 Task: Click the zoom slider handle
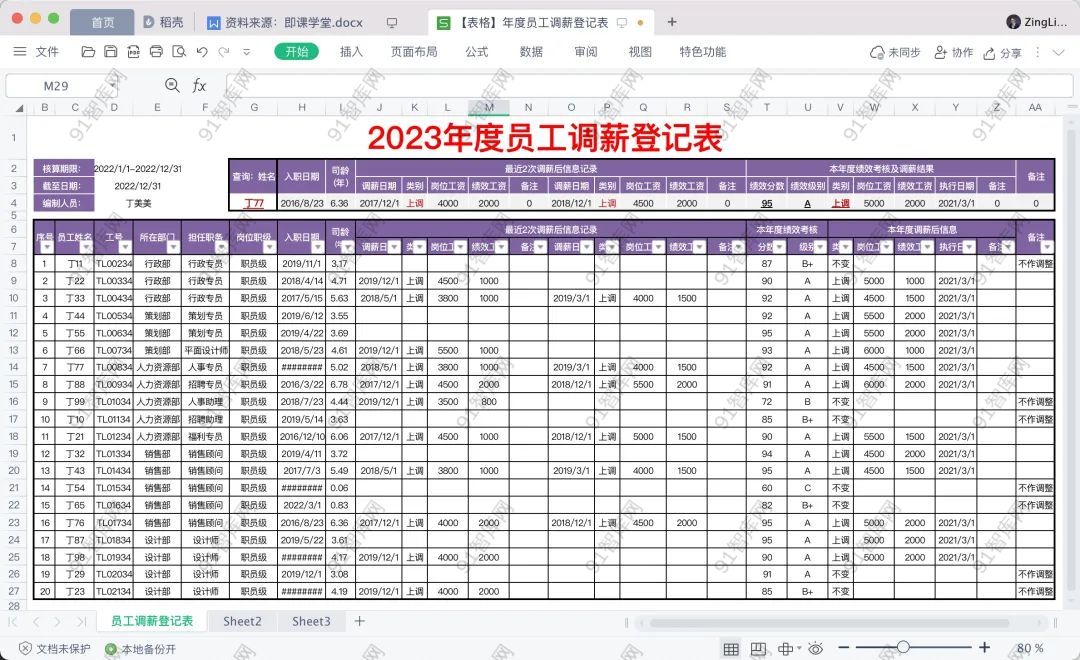[x=903, y=648]
